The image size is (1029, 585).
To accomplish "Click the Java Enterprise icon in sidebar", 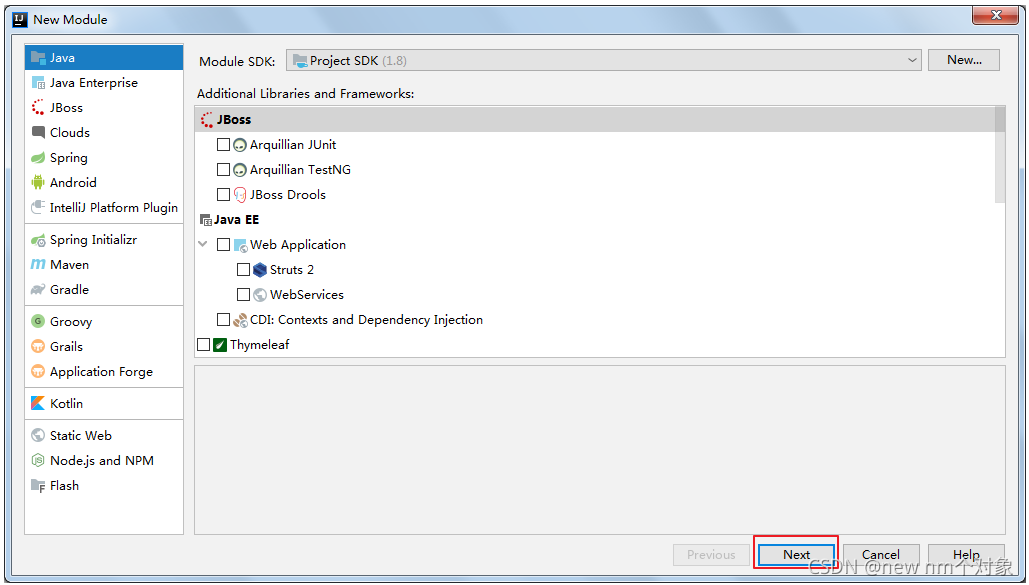I will 38,83.
